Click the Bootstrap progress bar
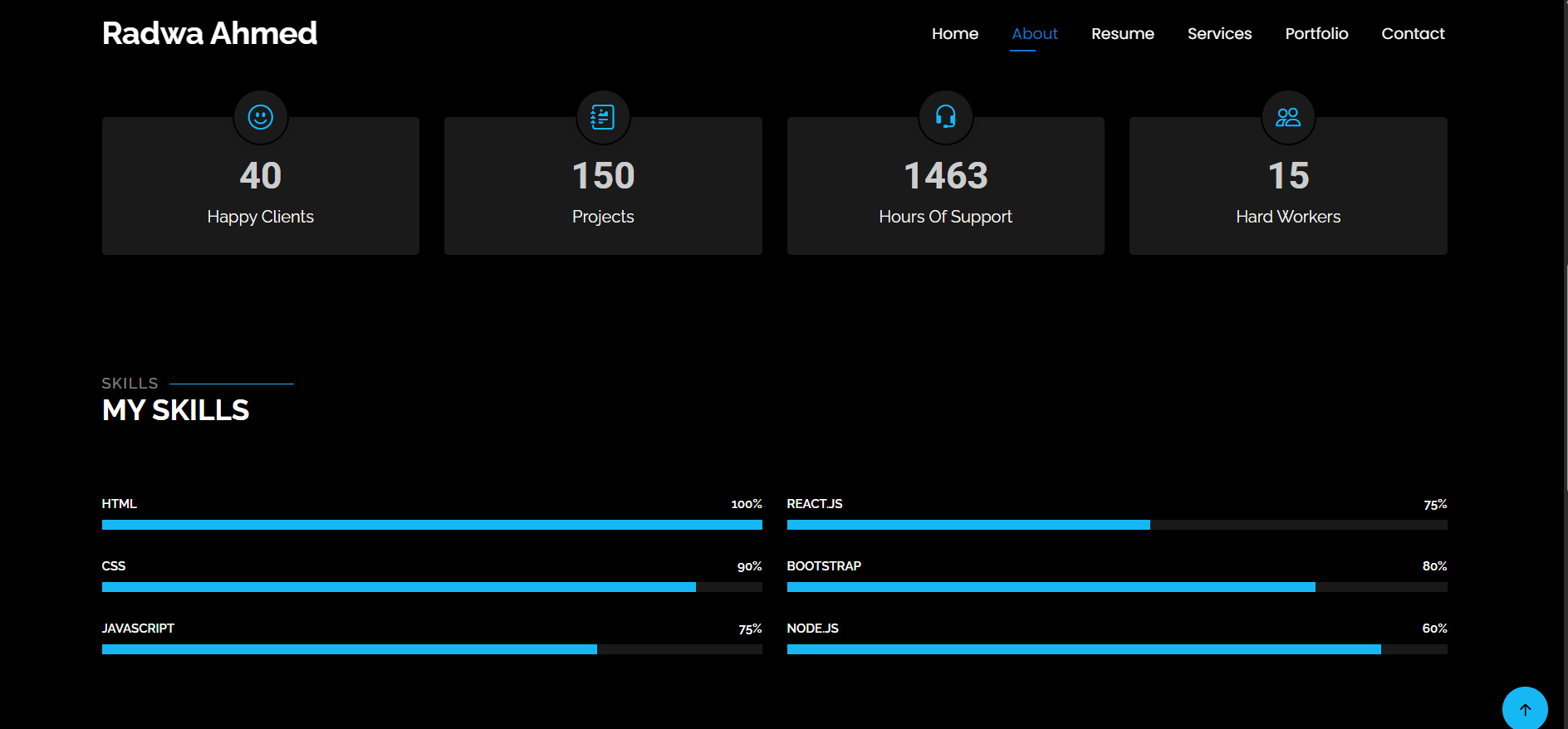The width and height of the screenshot is (1568, 729). pos(1116,587)
